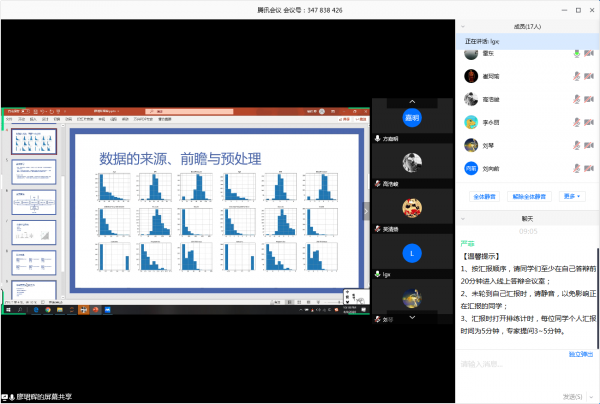This screenshot has width=600, height=404.
Task: Click slide sorter view icon in status bar
Action: click(299, 302)
